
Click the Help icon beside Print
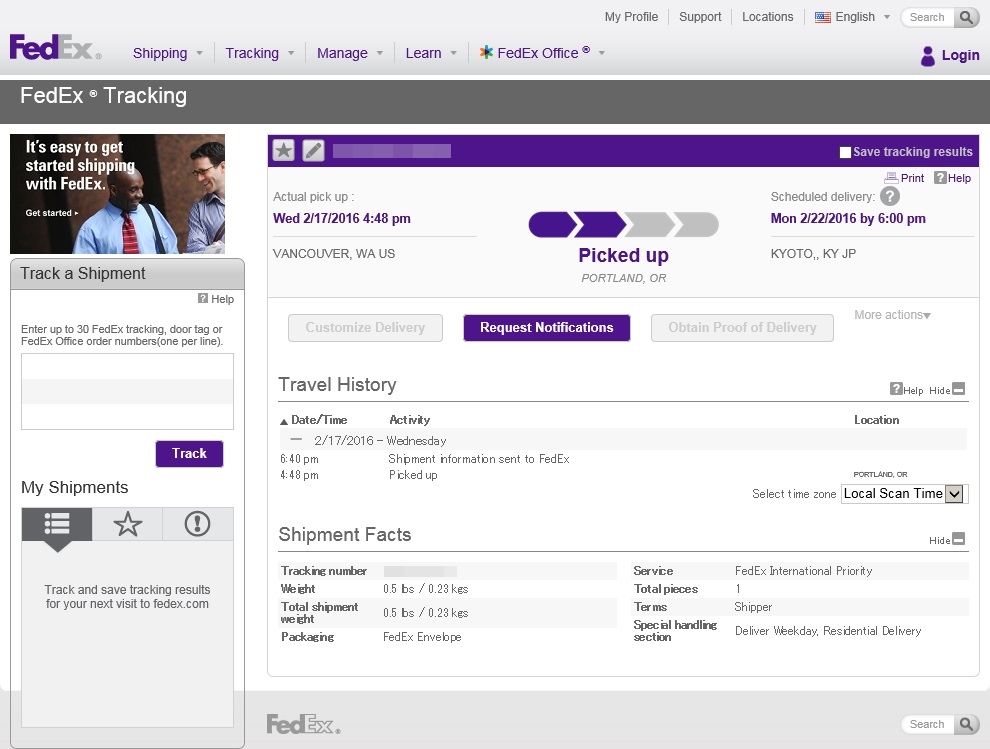coord(940,178)
